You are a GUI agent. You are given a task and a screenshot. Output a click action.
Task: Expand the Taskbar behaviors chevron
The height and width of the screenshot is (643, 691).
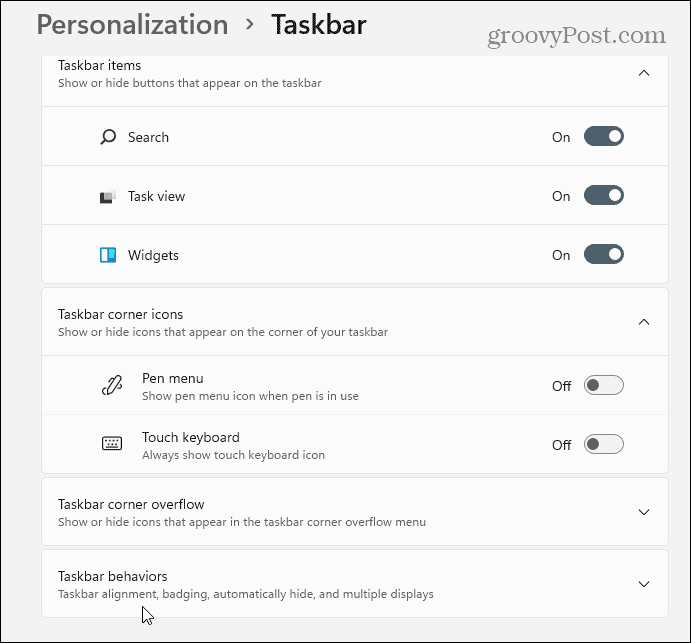click(644, 584)
